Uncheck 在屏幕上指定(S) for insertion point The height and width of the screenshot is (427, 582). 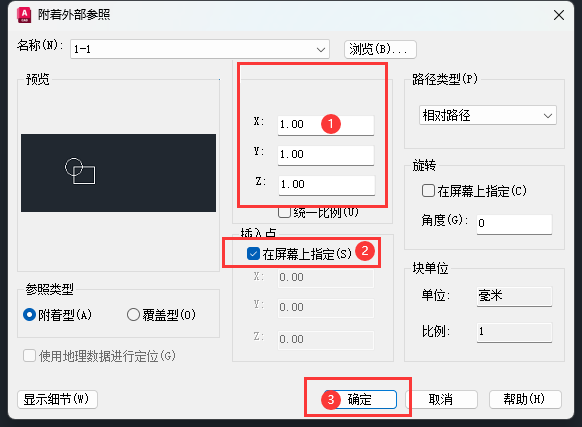[x=253, y=254]
